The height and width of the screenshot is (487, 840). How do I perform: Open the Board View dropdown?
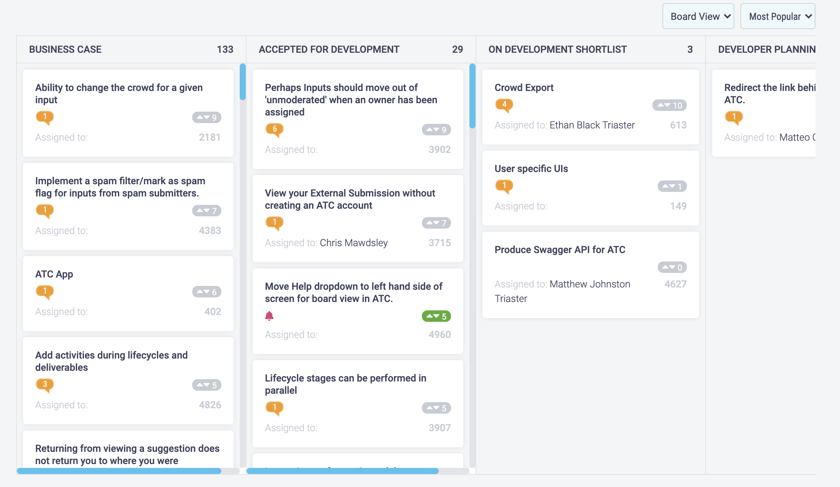coord(698,17)
